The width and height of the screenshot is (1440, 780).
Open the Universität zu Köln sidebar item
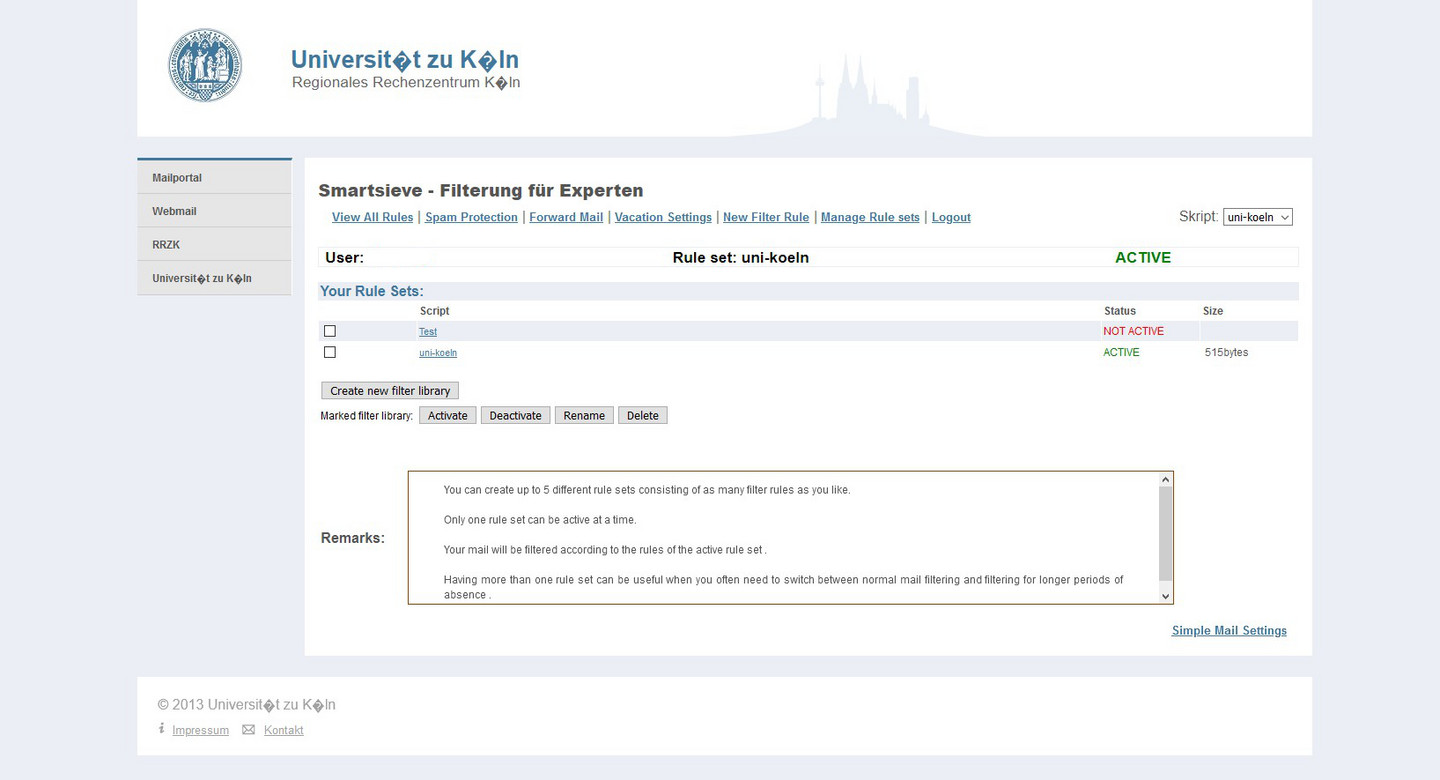pyautogui.click(x=214, y=278)
